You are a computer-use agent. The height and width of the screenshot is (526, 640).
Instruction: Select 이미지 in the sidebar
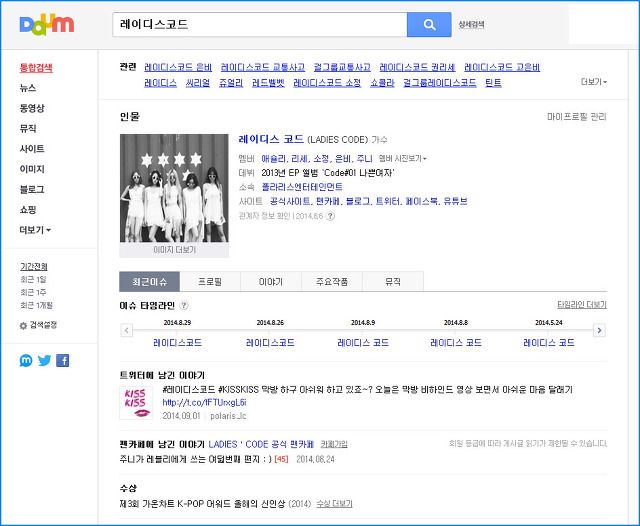coord(32,169)
